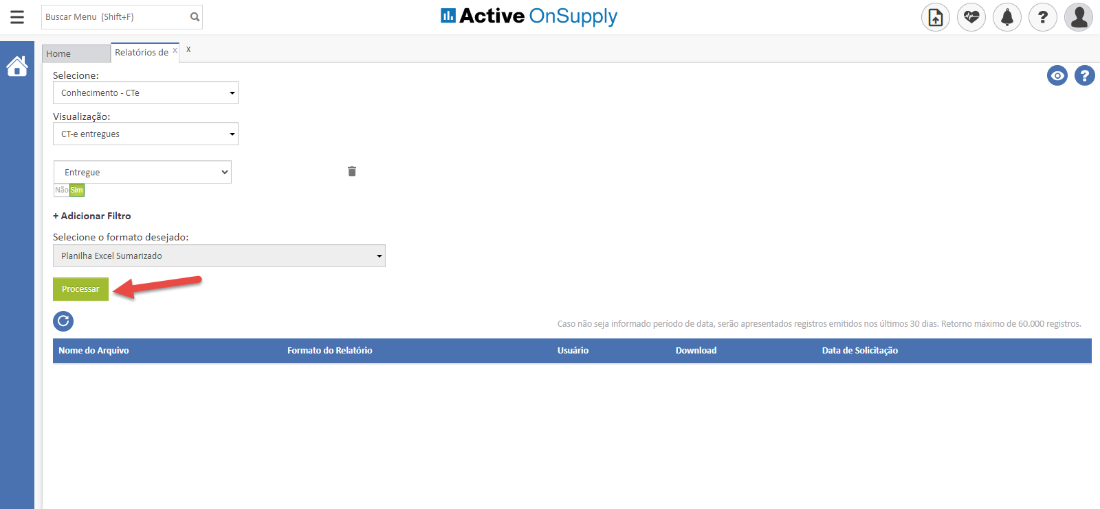Click the Visualização: label

(82, 116)
